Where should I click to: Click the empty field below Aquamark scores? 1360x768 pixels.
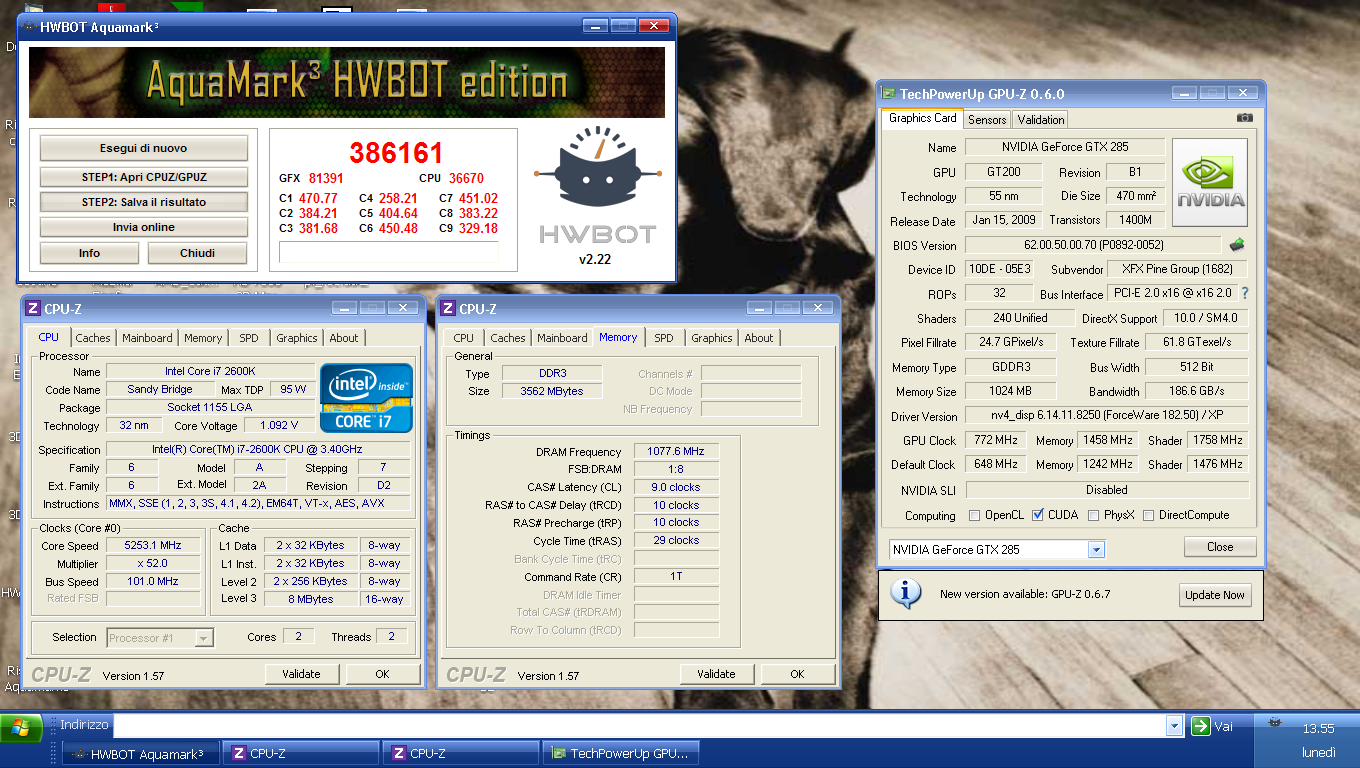coord(388,252)
